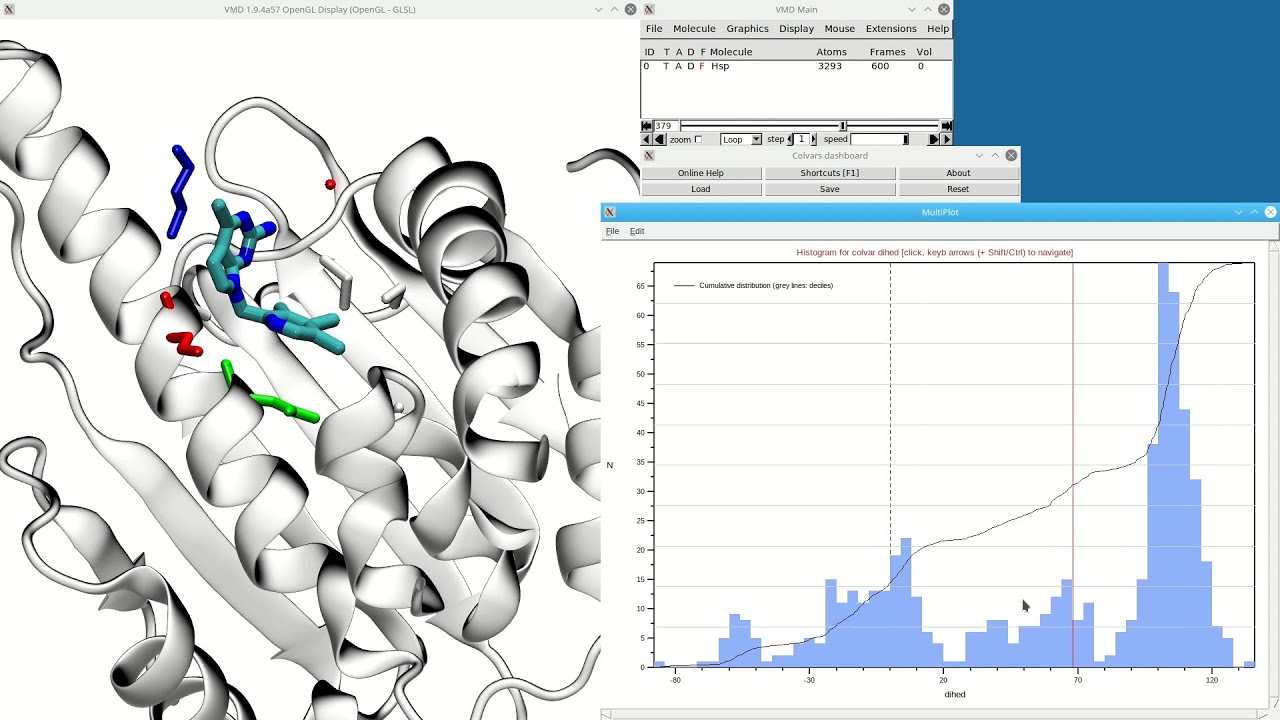Screen dimensions: 1280x720
Task: Toggle the Fixed (F) flag for Hsp
Action: pyautogui.click(x=702, y=66)
